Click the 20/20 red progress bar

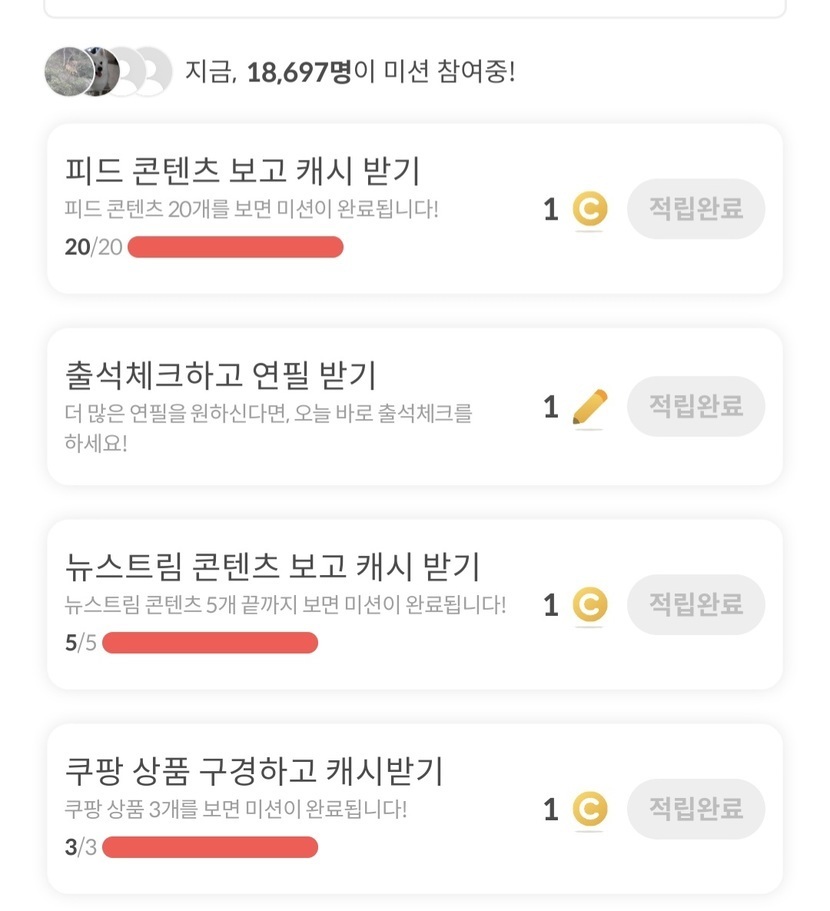click(235, 247)
